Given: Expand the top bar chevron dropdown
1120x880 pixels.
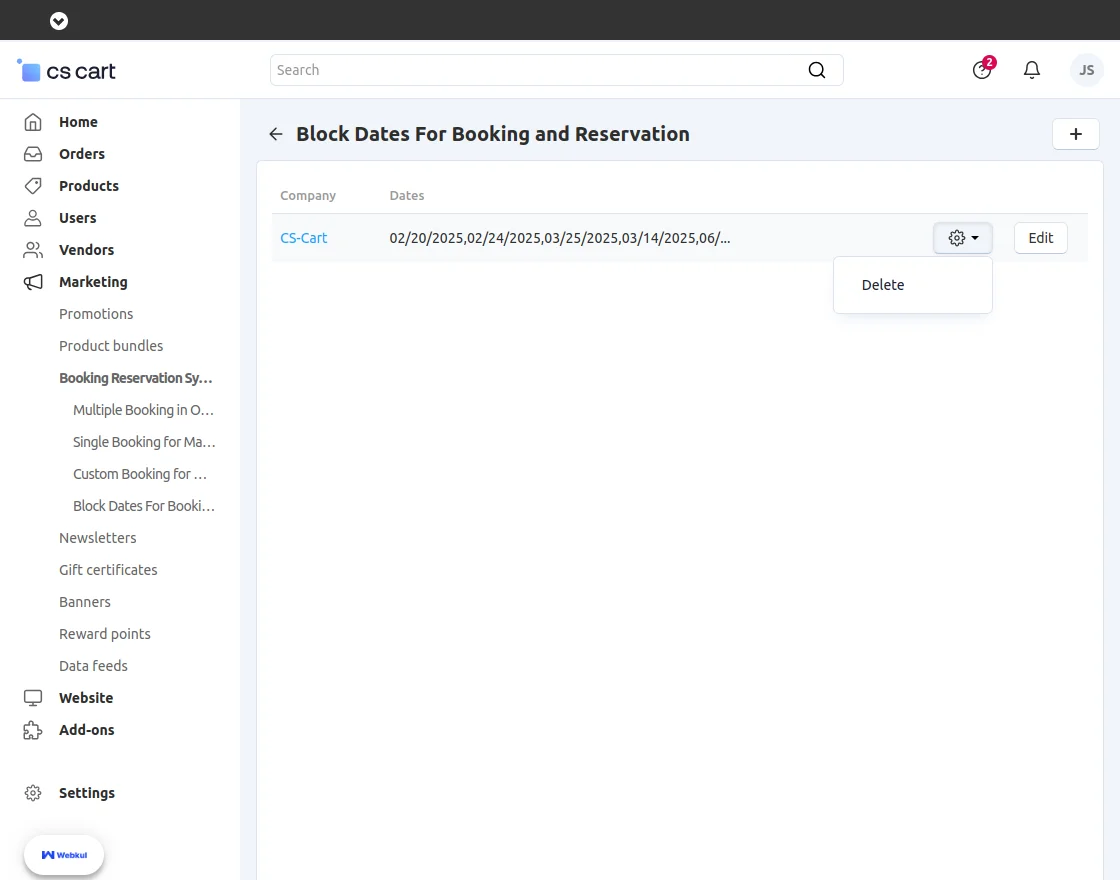Looking at the screenshot, I should tap(59, 20).
